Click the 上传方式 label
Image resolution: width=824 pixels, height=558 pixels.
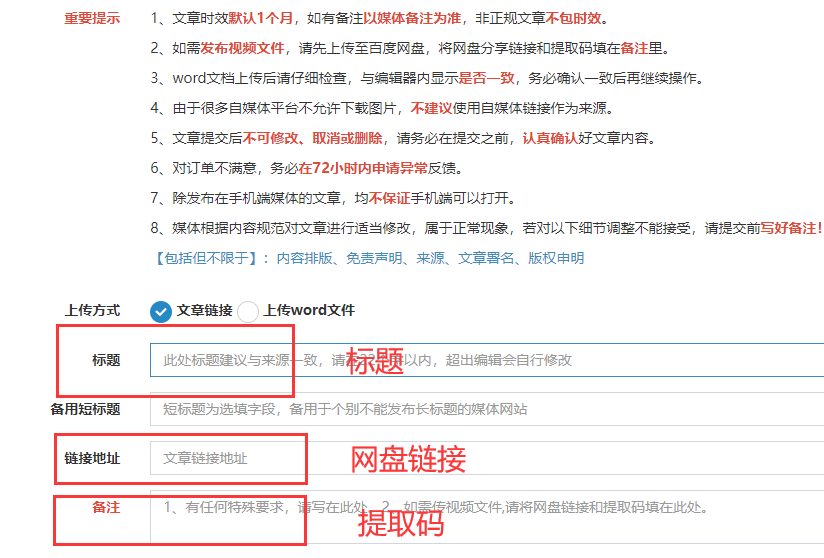[x=92, y=311]
